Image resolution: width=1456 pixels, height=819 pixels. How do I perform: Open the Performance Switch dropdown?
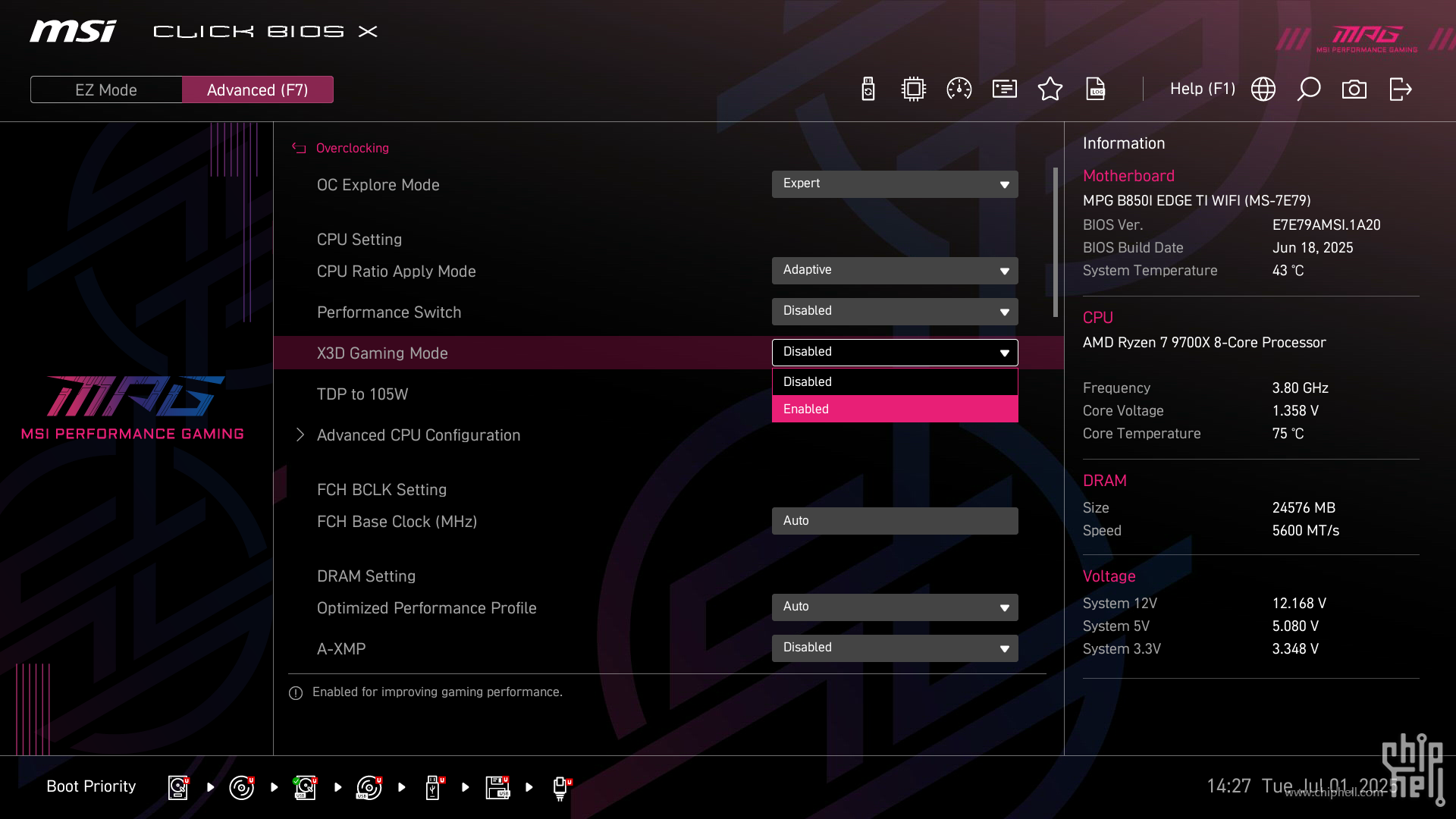pos(895,312)
